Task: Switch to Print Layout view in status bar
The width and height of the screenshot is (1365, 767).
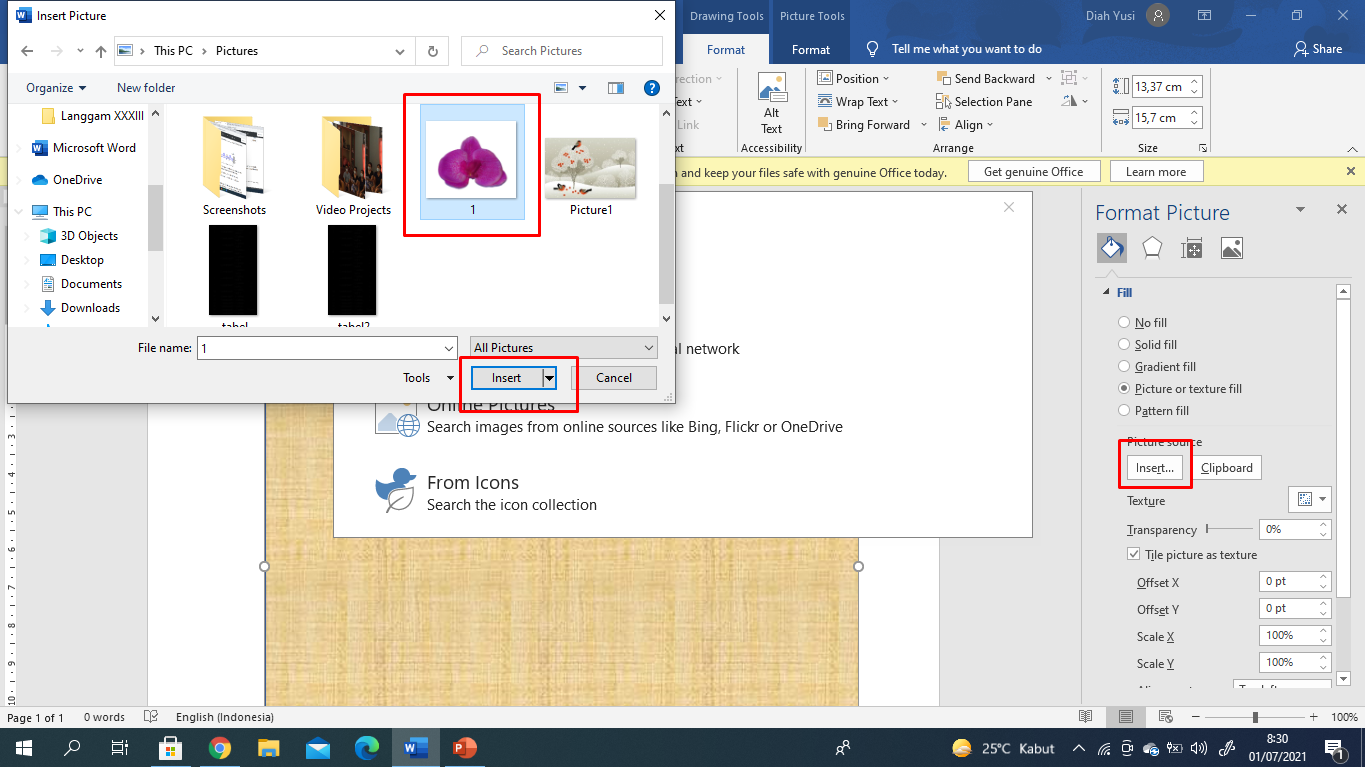Action: point(1126,717)
